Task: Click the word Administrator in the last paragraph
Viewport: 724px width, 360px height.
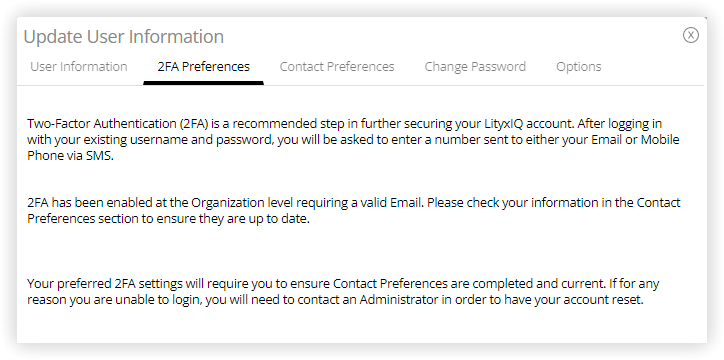Action: (398, 300)
